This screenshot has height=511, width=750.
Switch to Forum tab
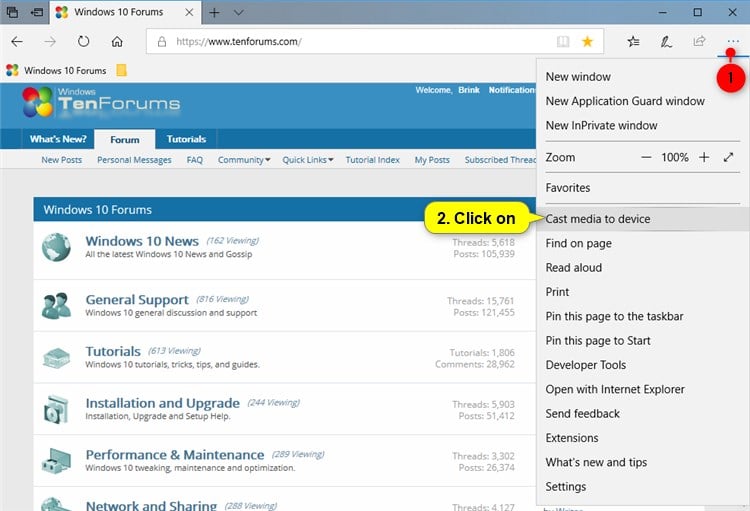(125, 140)
